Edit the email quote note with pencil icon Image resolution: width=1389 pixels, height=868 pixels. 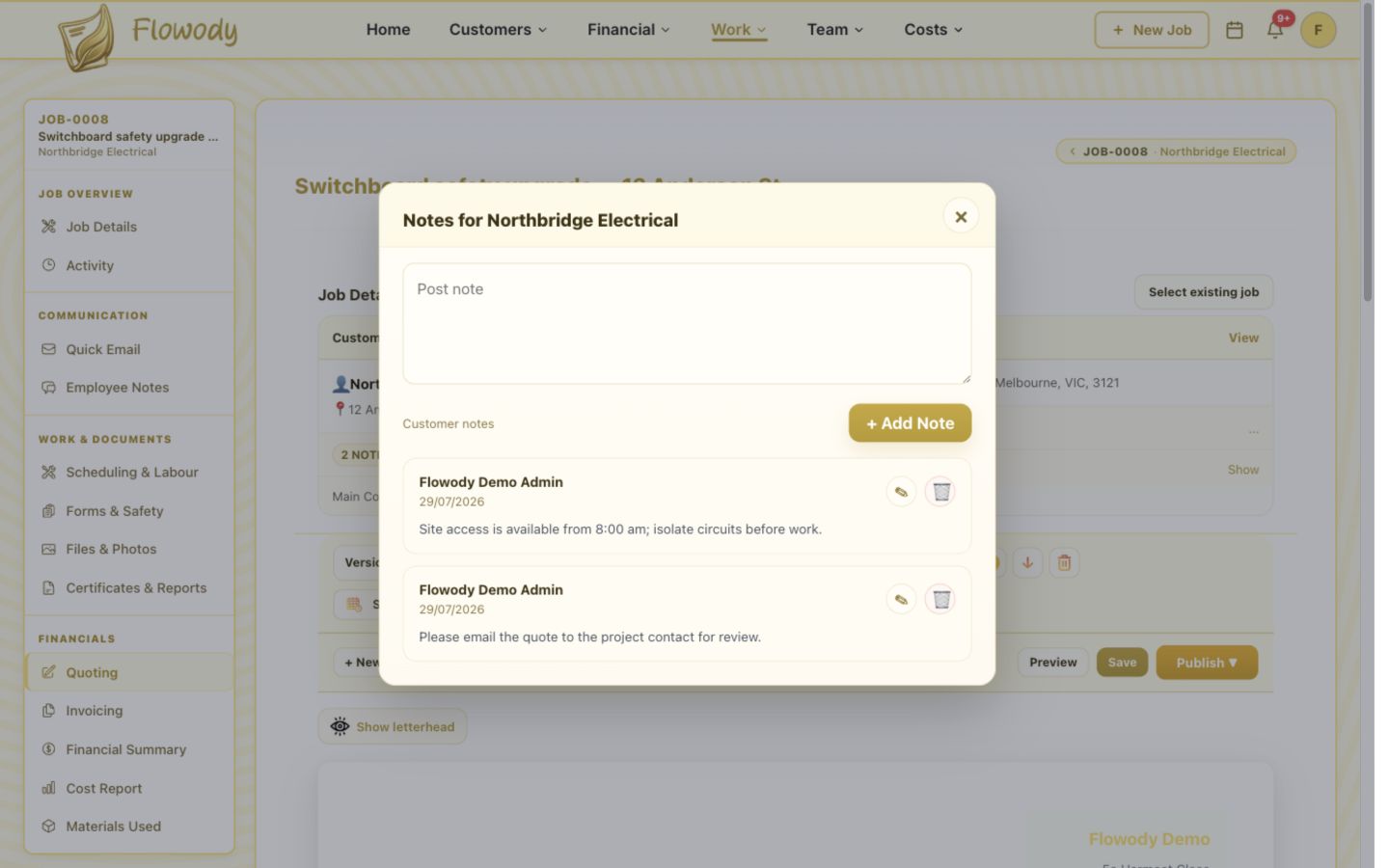point(901,600)
